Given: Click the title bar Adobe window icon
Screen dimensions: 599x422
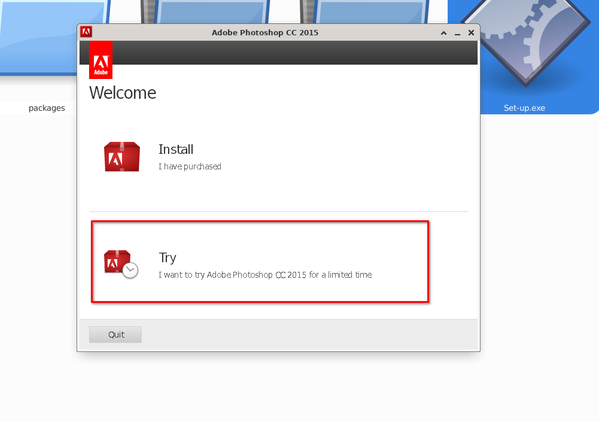Looking at the screenshot, I should point(86,32).
